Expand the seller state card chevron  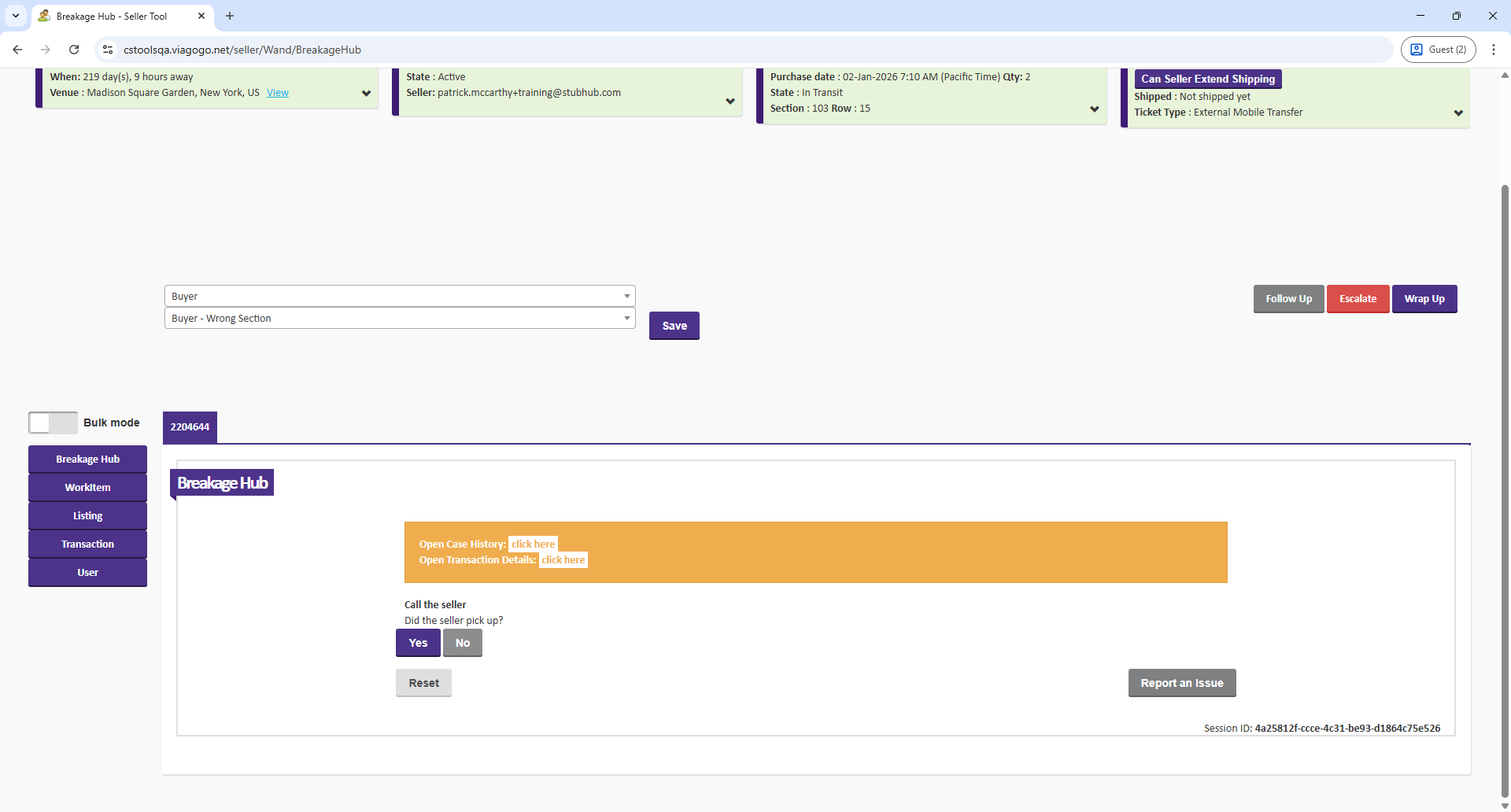[730, 101]
